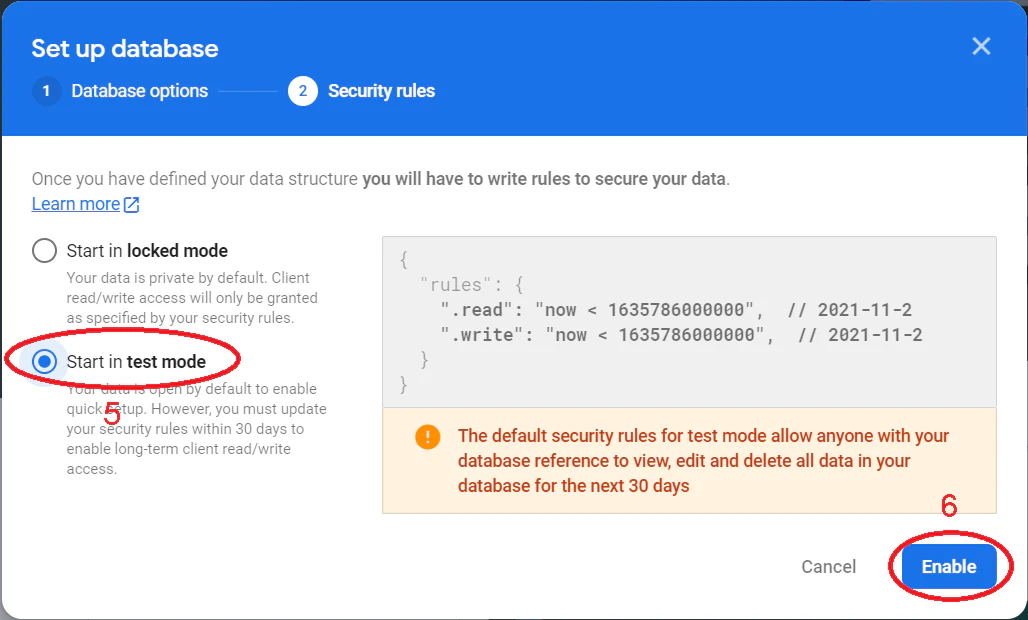
Task: Click the .write rule line in code
Action: click(x=681, y=334)
